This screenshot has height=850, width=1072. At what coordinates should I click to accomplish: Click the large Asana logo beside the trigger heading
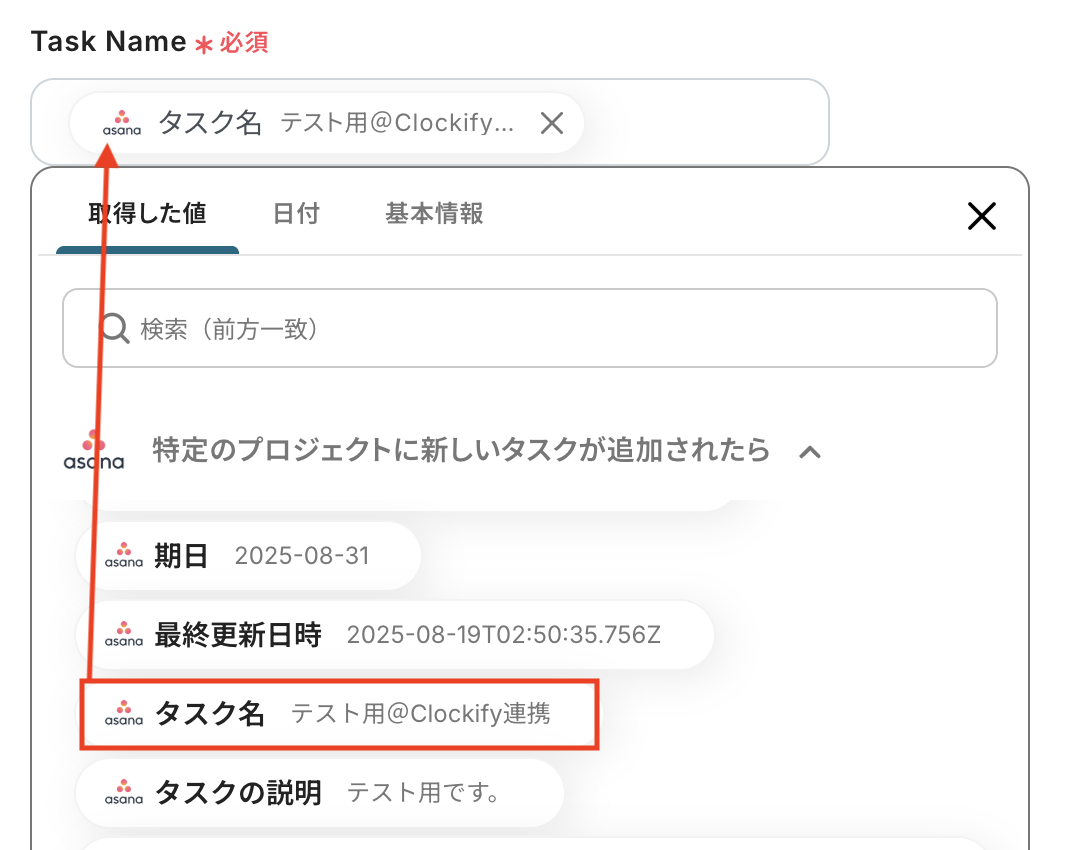(93, 451)
